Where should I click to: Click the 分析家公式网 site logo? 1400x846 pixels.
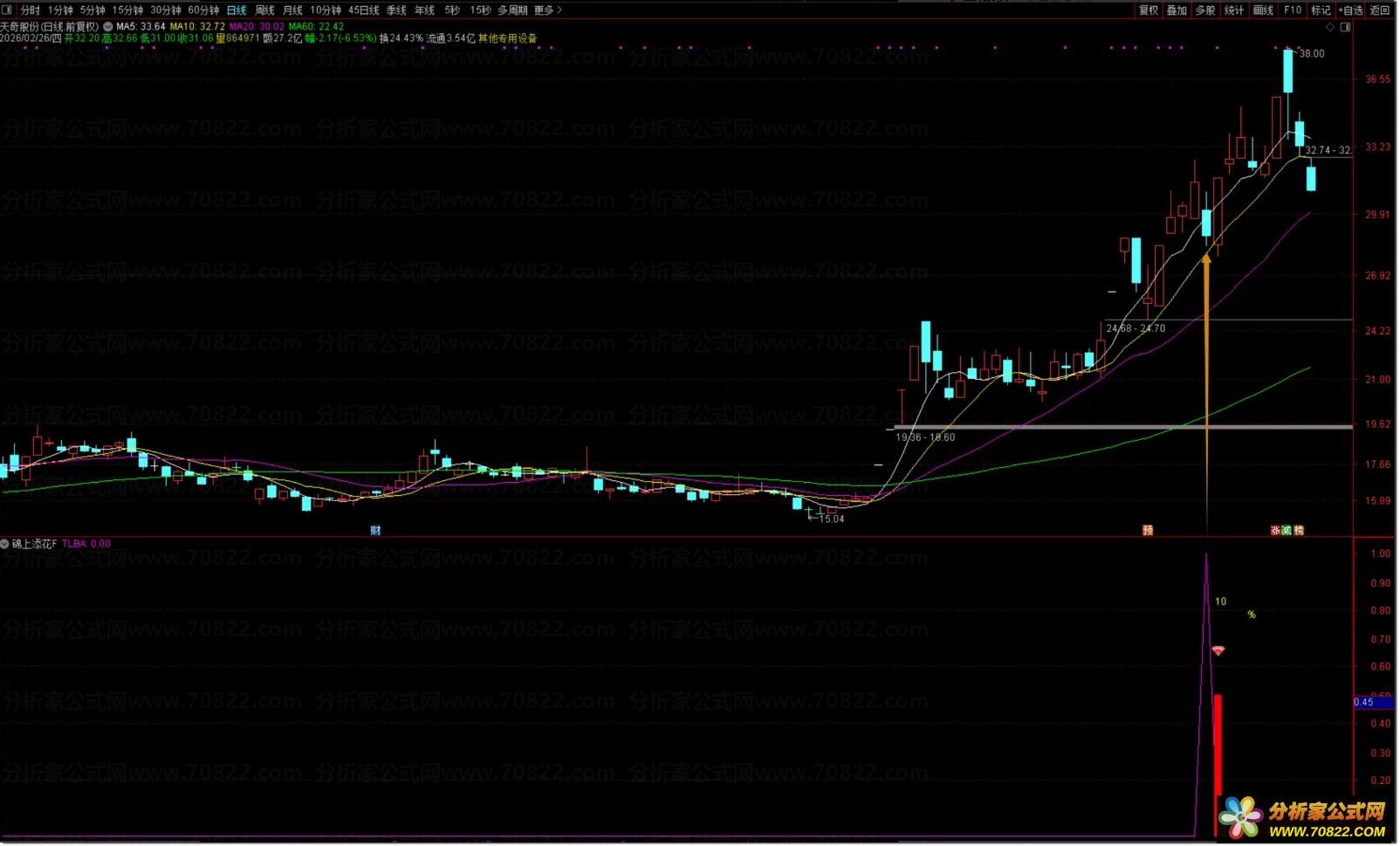(1304, 819)
